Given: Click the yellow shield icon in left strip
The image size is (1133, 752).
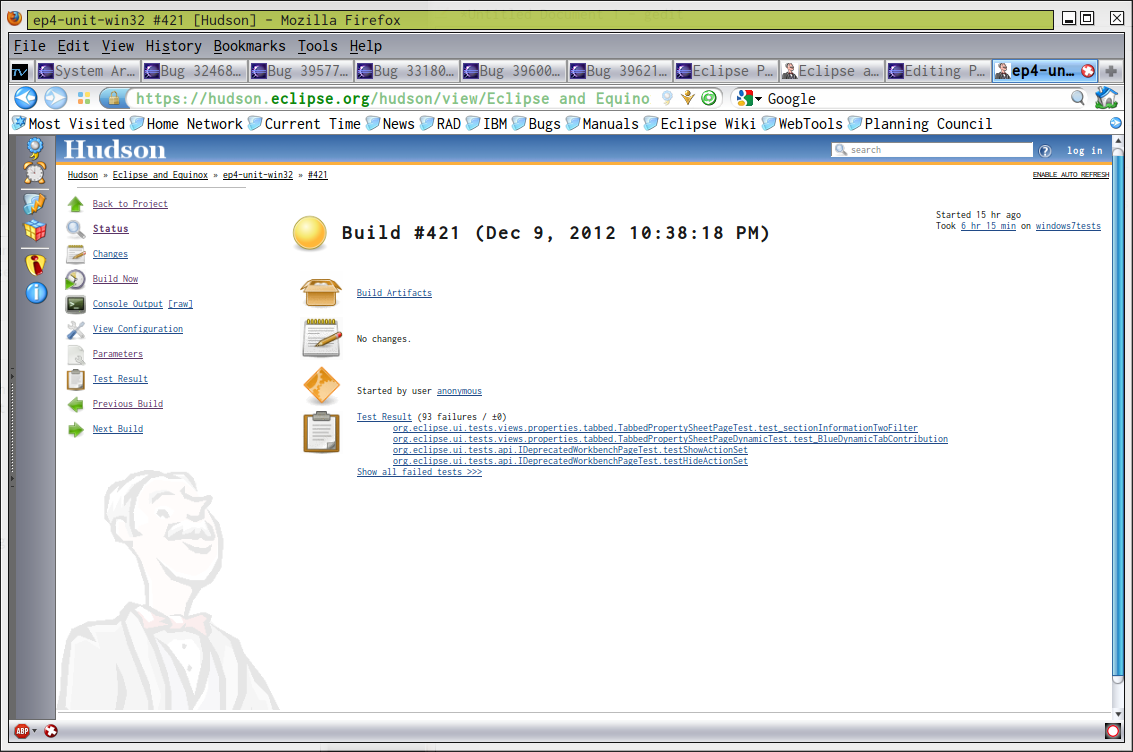Looking at the screenshot, I should [x=35, y=264].
